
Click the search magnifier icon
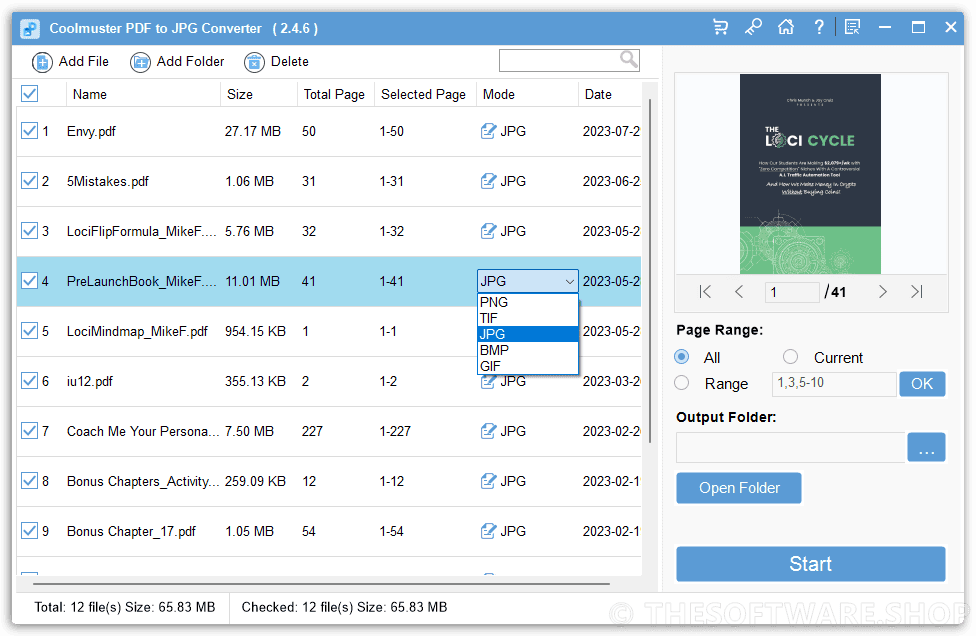click(629, 60)
